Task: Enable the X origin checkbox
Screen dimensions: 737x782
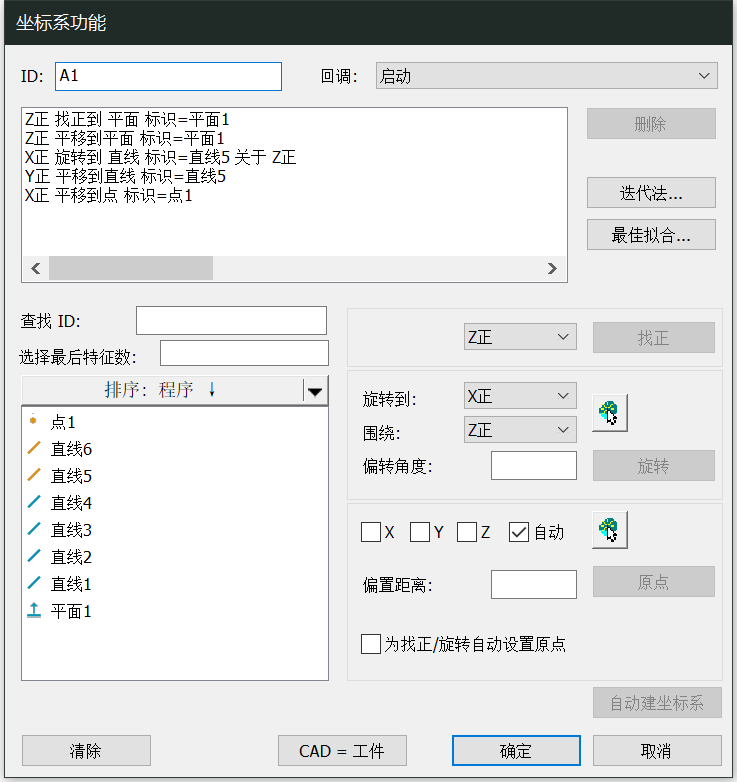Action: click(x=371, y=533)
